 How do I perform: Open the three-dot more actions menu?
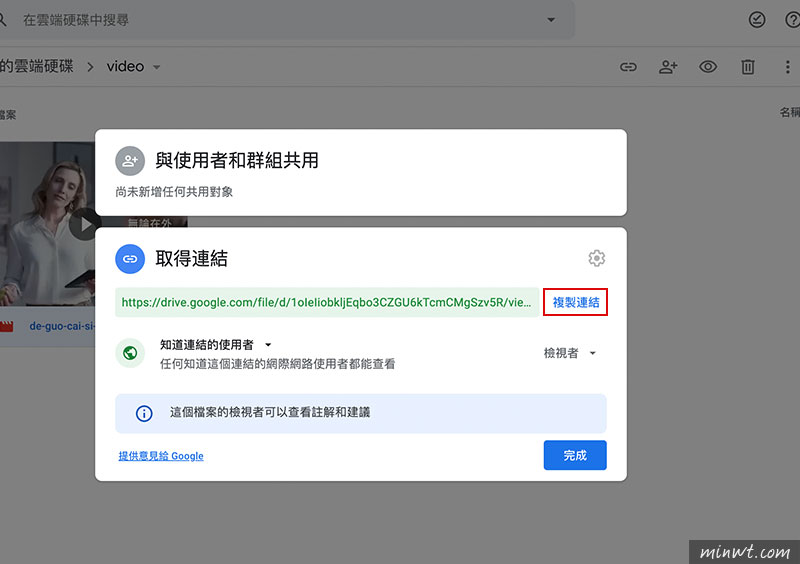787,67
